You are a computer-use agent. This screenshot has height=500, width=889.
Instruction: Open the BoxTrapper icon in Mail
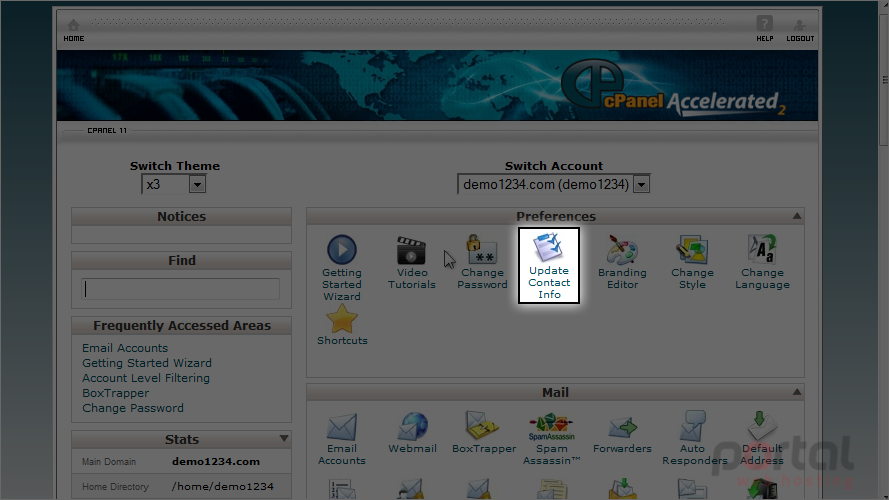click(x=484, y=433)
